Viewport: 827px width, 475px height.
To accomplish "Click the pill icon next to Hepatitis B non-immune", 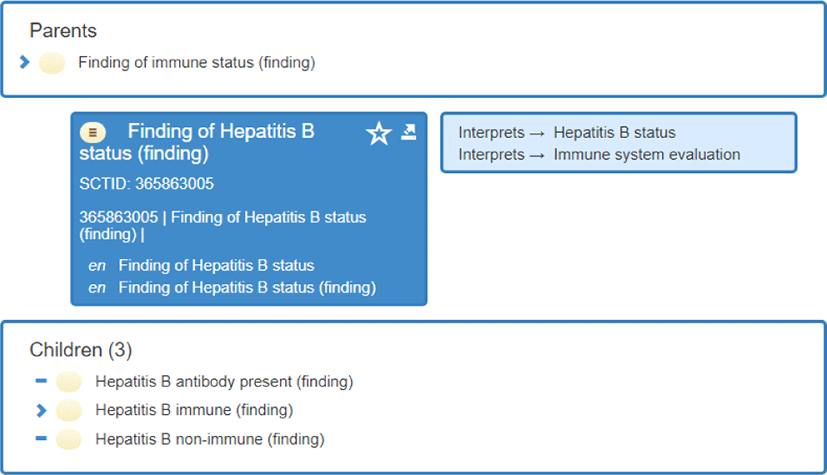I will pyautogui.click(x=69, y=439).
